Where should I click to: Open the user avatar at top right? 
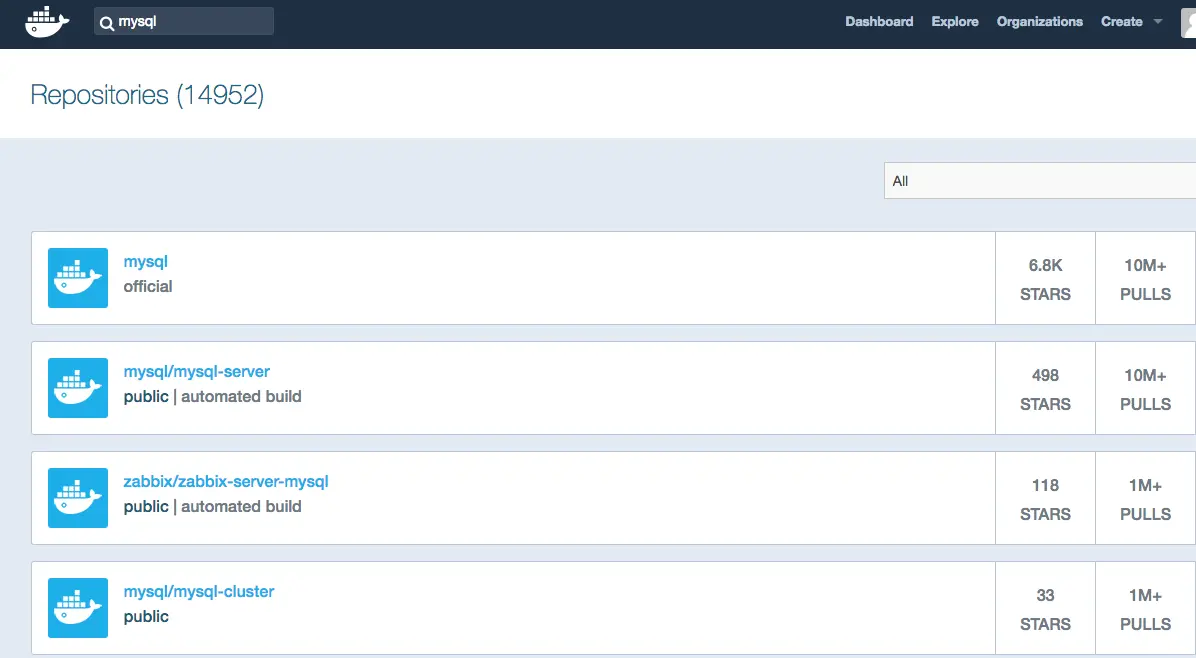(x=1188, y=21)
